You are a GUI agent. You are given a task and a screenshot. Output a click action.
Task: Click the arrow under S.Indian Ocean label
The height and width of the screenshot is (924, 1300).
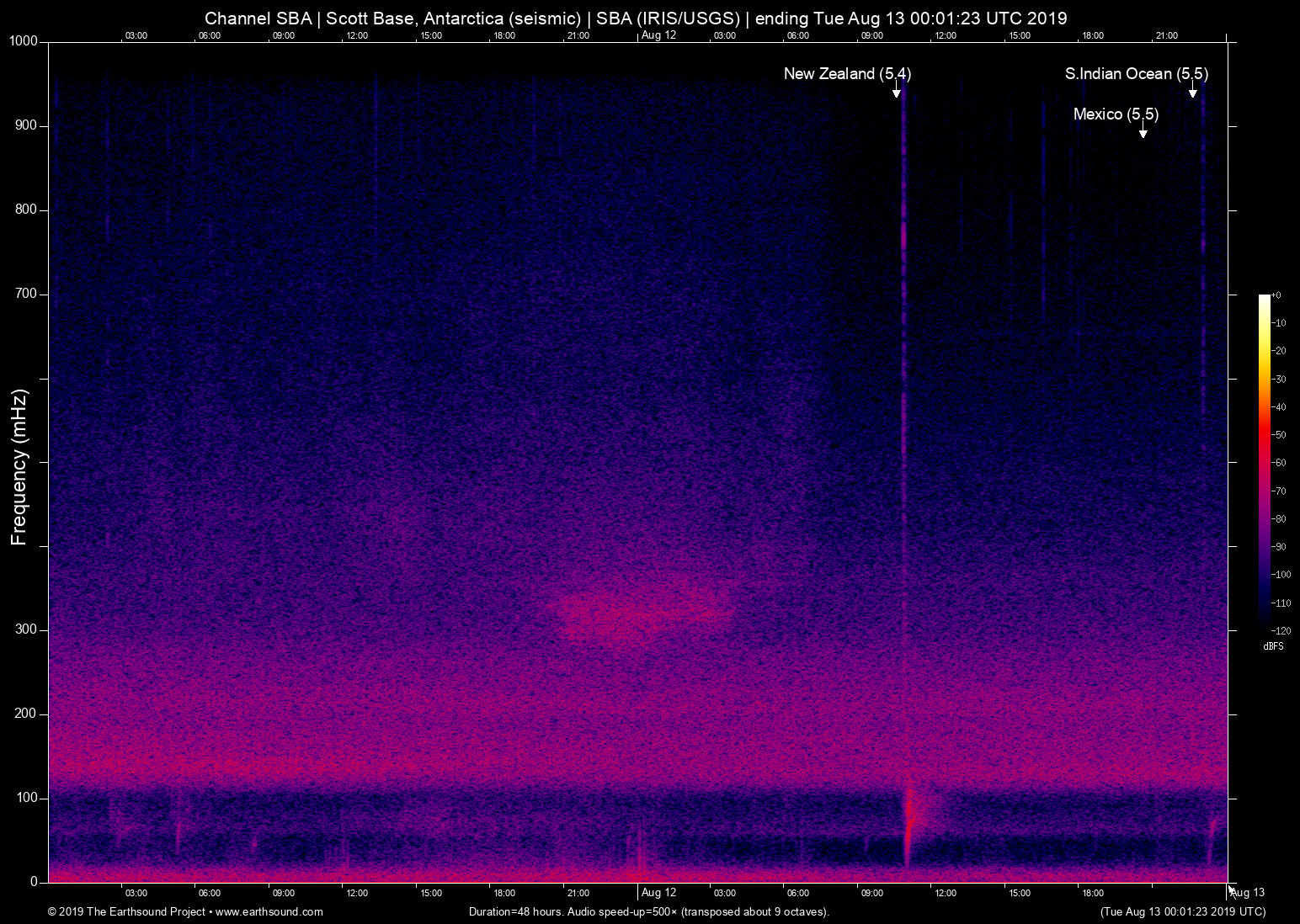point(1192,91)
